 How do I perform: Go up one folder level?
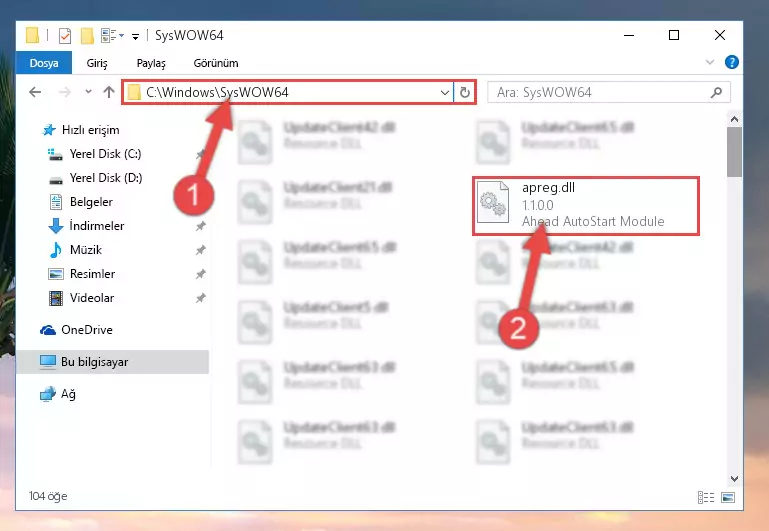pos(109,92)
